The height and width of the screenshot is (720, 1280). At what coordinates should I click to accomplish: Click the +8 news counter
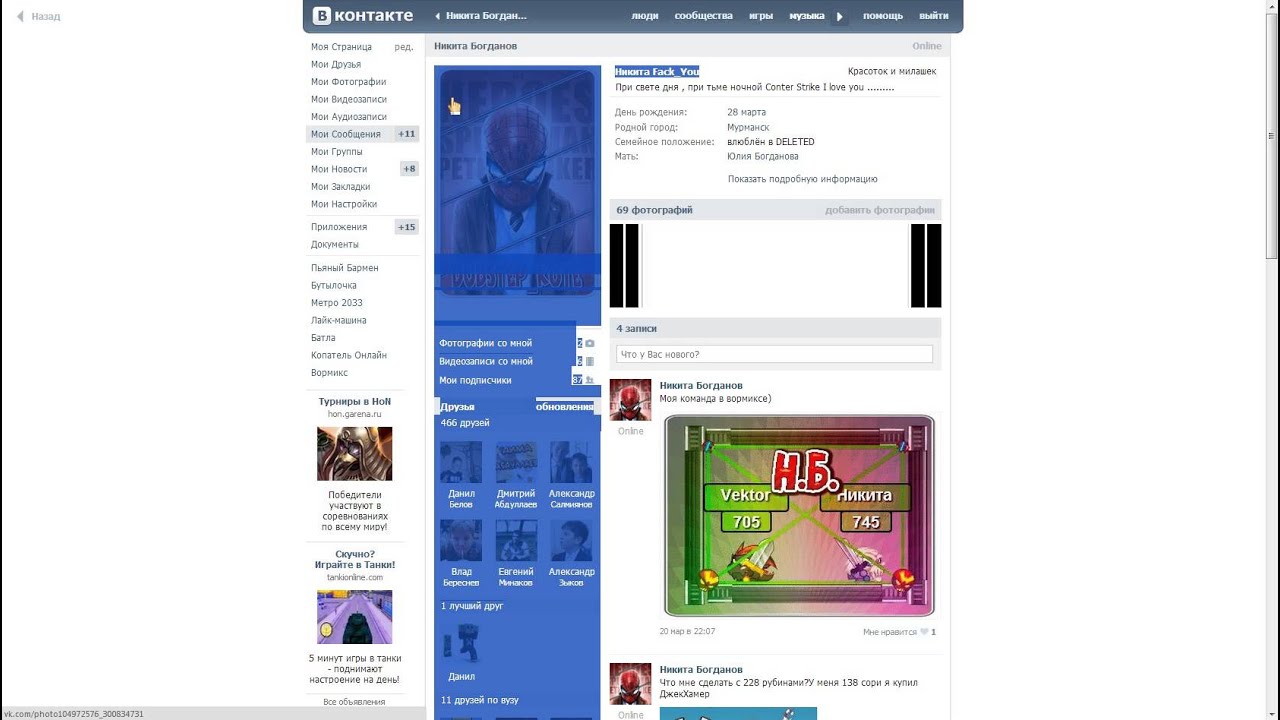pos(409,169)
